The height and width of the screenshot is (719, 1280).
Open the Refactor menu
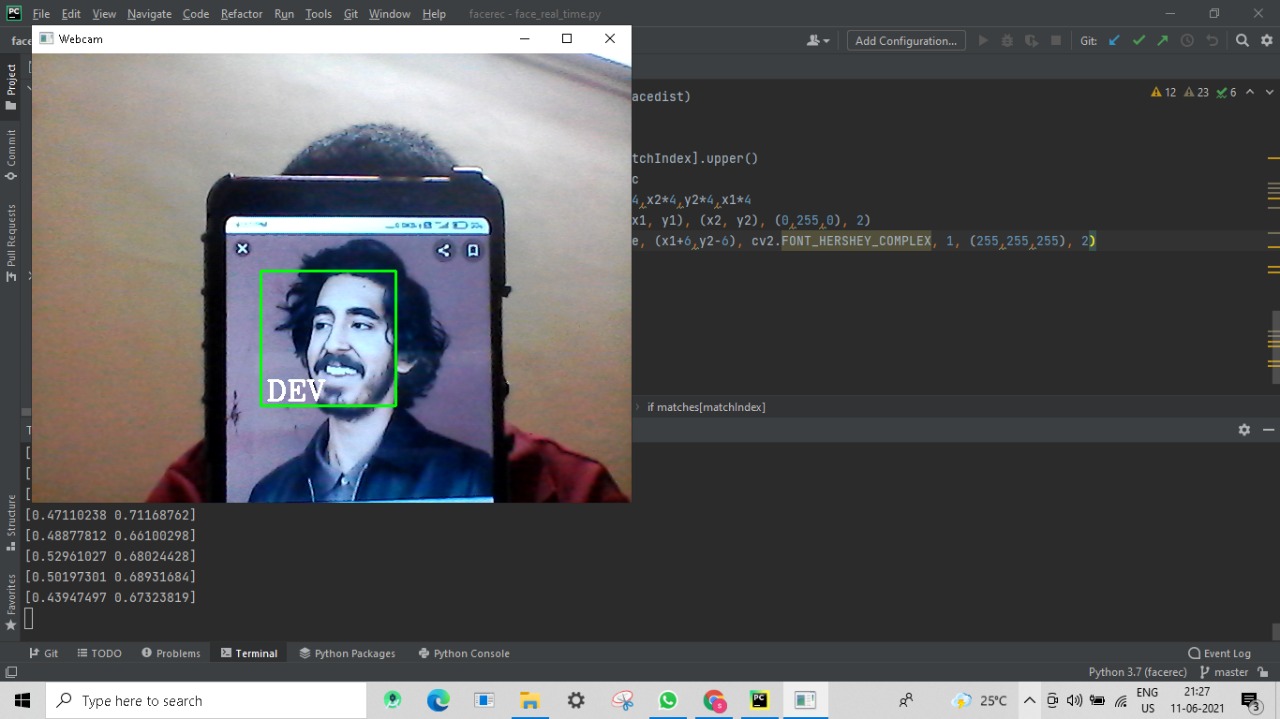pyautogui.click(x=241, y=14)
